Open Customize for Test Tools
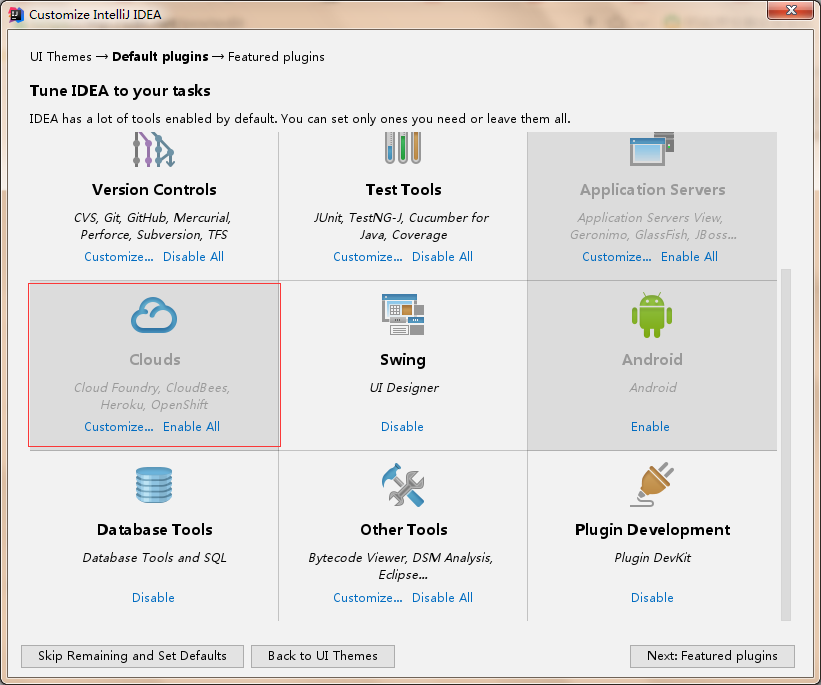 368,257
